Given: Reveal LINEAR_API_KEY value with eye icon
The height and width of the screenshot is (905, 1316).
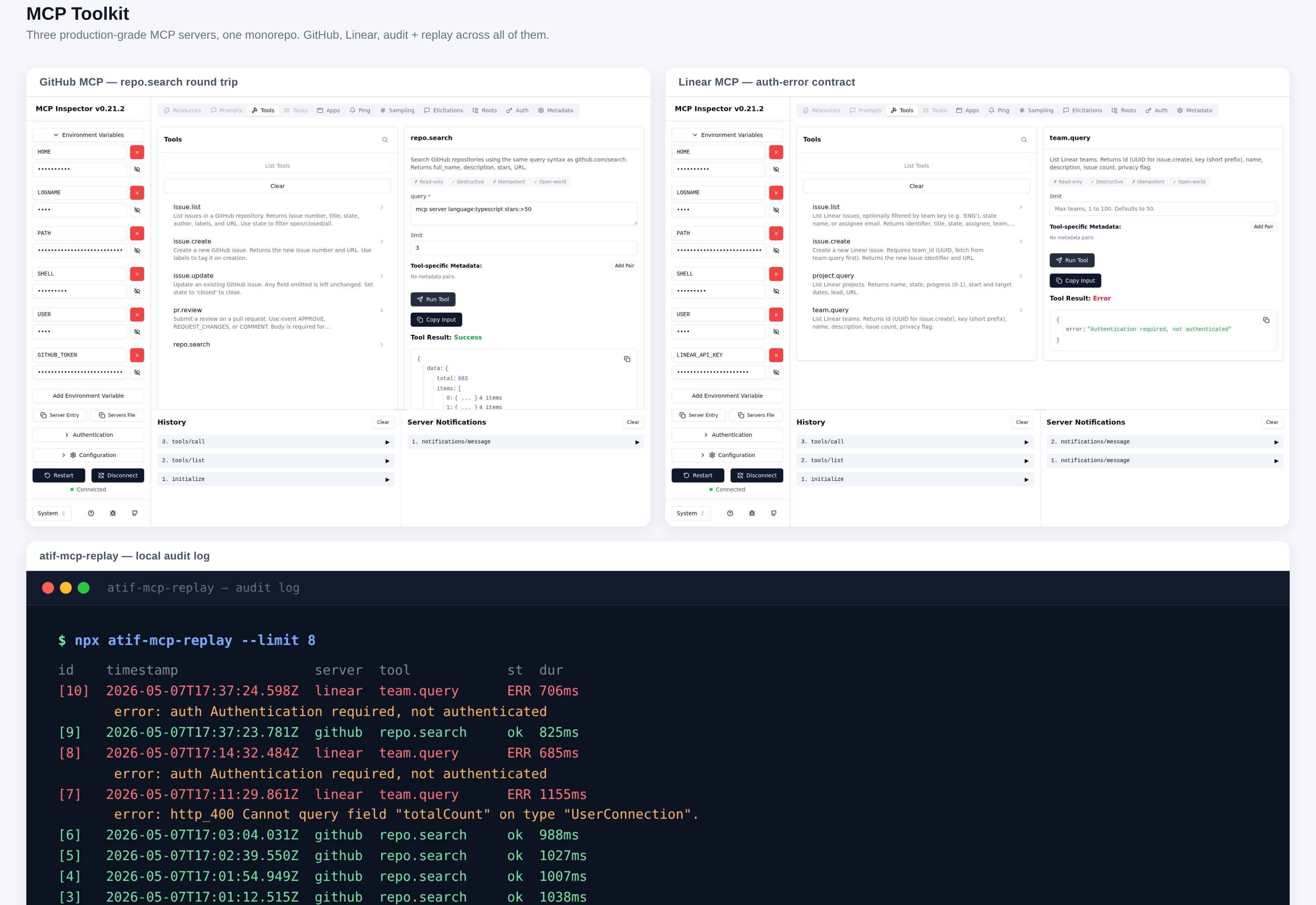Looking at the screenshot, I should [776, 372].
